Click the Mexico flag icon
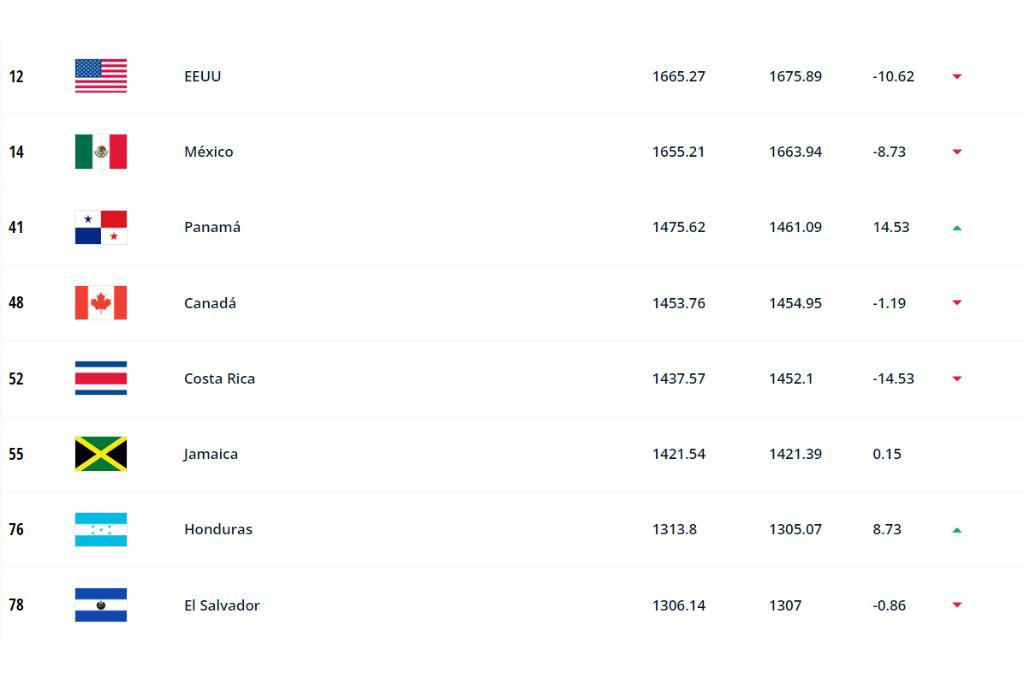1024x680 pixels. (x=101, y=152)
